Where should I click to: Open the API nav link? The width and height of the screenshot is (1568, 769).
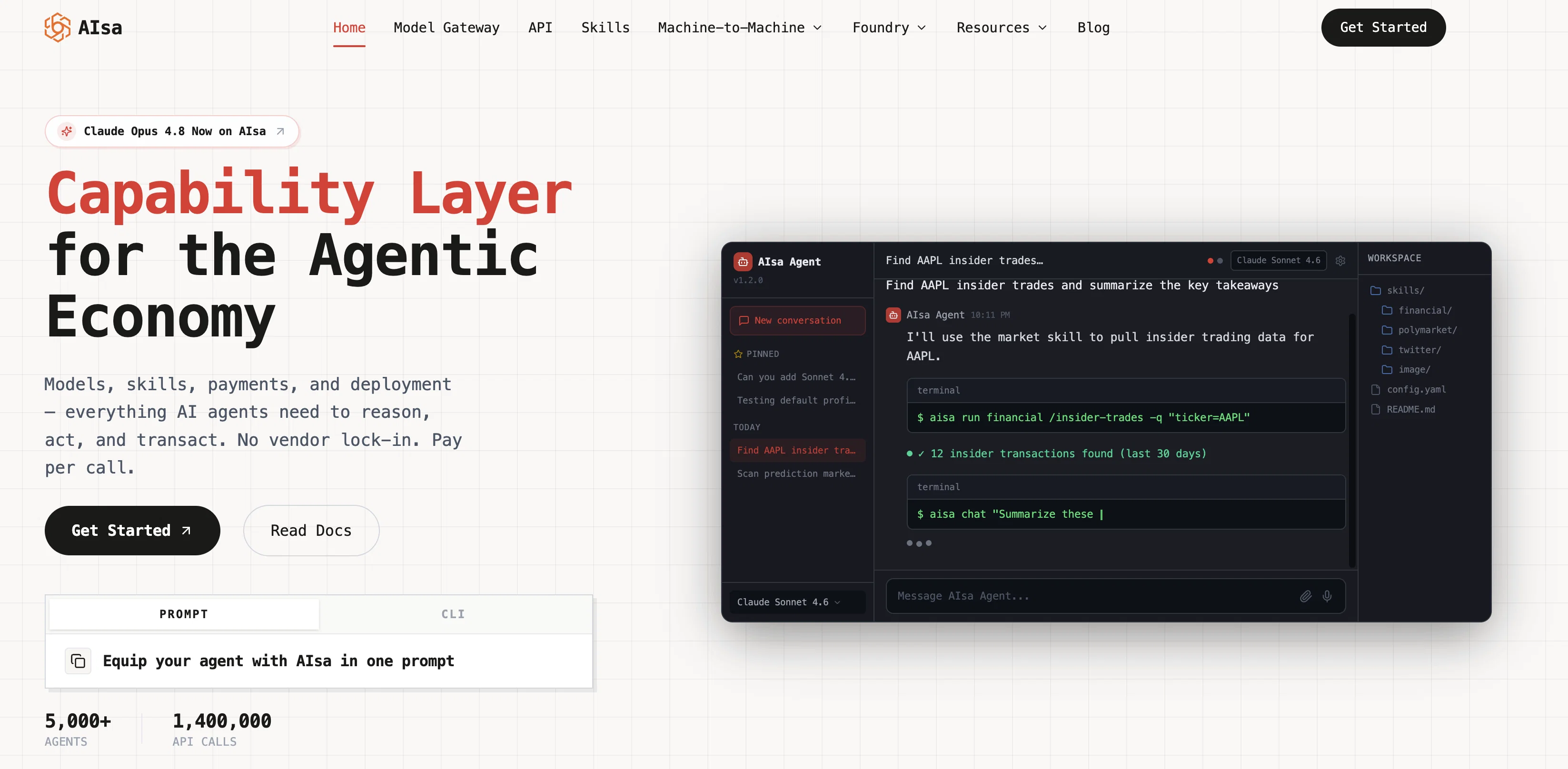541,28
